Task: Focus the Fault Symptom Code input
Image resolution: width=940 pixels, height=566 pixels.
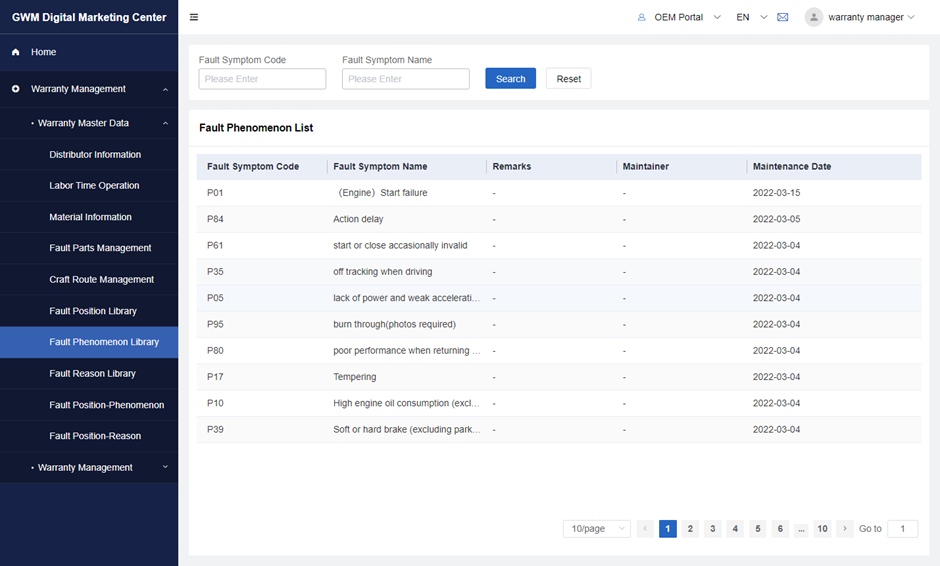Action: (263, 79)
